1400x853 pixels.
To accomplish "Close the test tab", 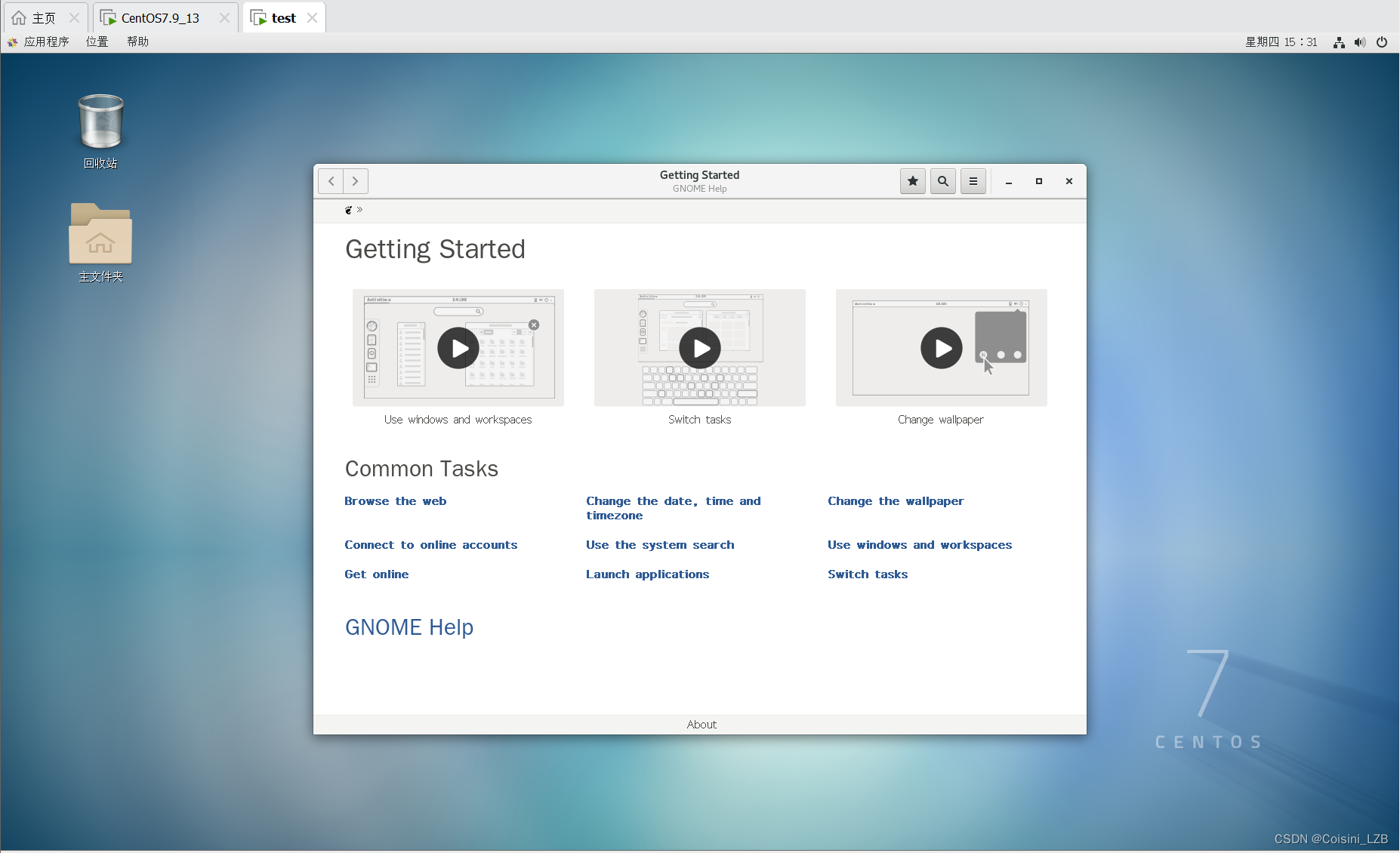I will (x=312, y=18).
